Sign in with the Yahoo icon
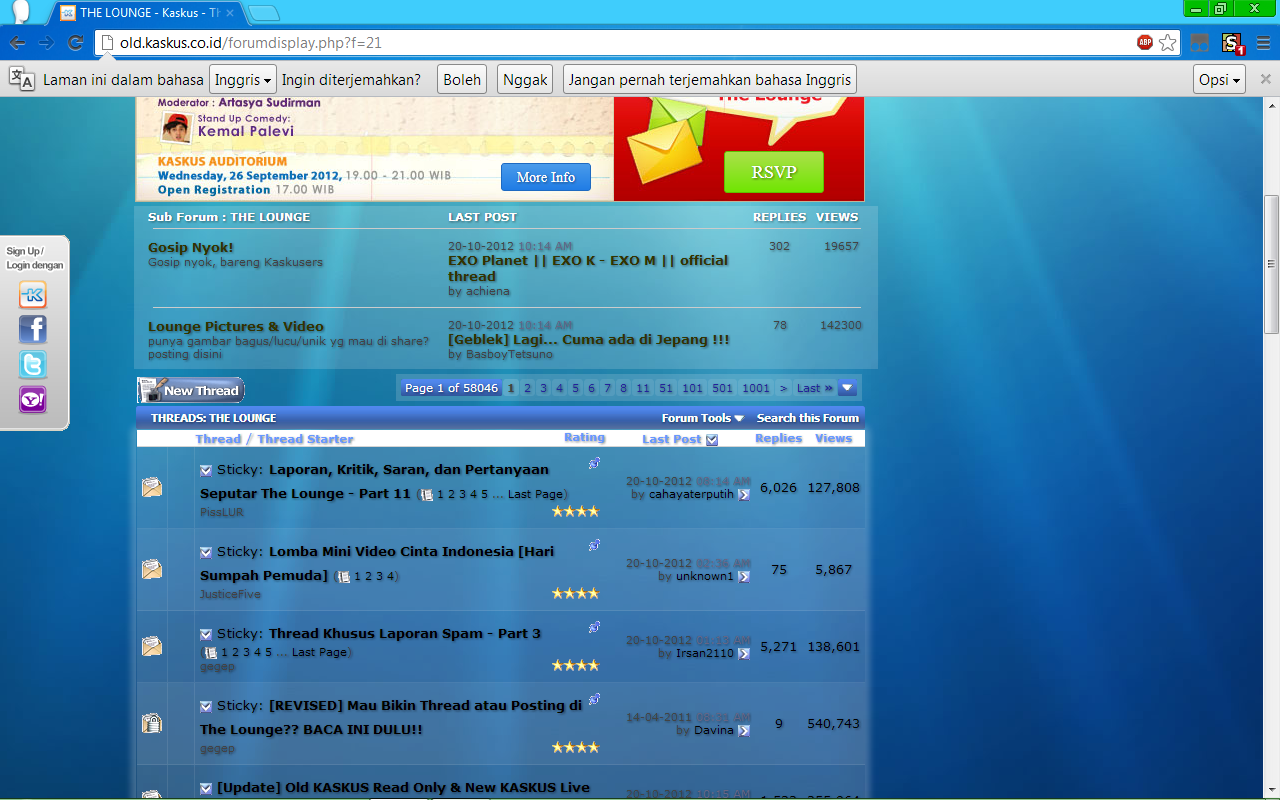 [x=33, y=400]
